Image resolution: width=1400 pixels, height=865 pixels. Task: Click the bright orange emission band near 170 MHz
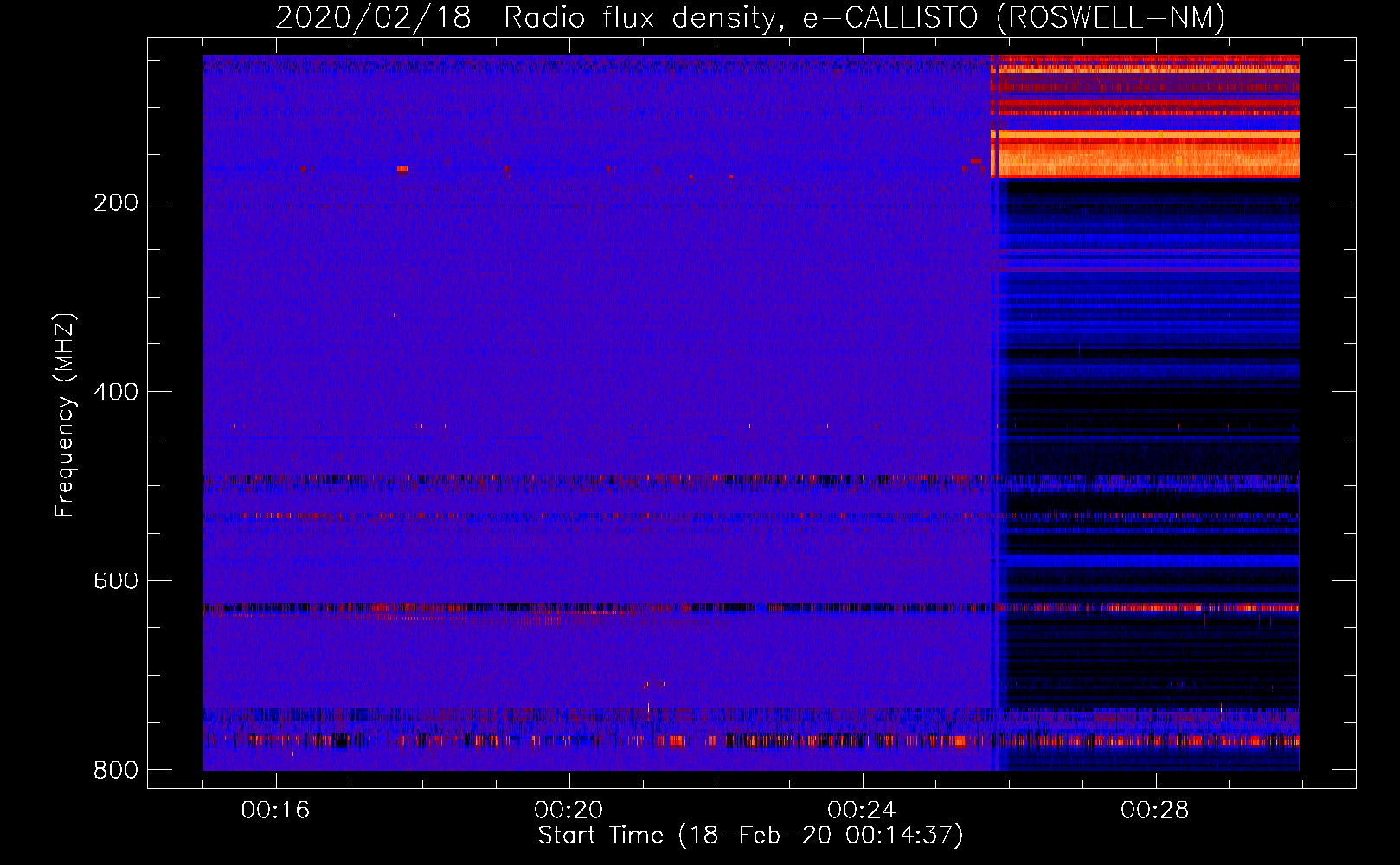1145,154
